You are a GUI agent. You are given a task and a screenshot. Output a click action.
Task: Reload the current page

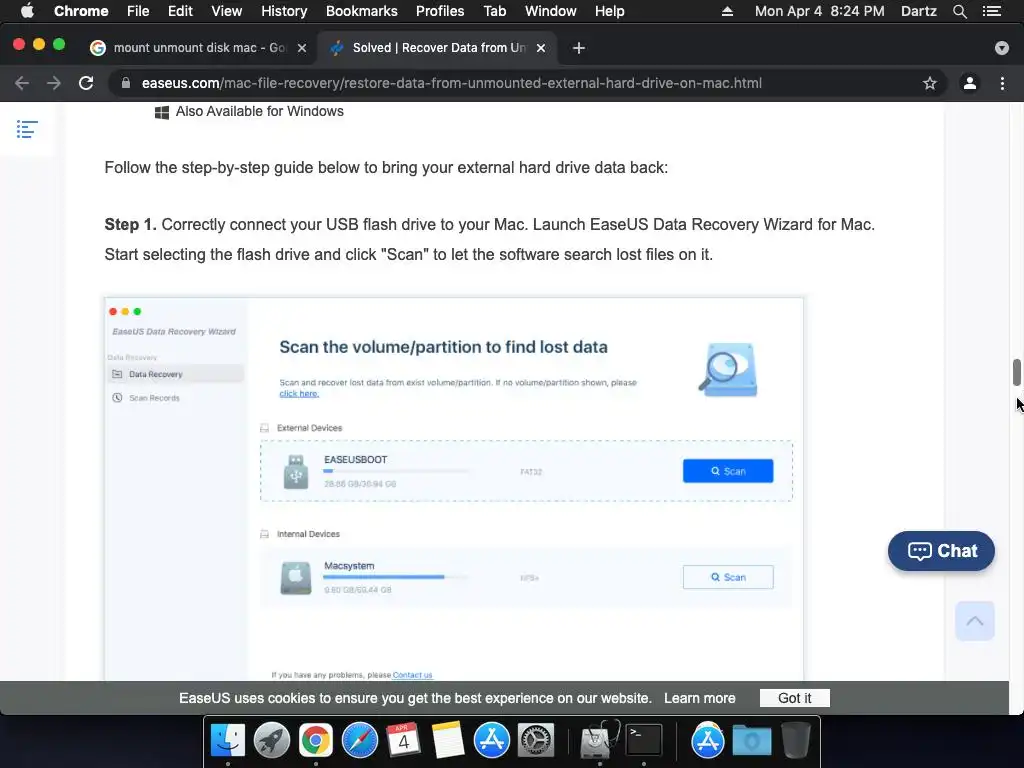tap(86, 83)
